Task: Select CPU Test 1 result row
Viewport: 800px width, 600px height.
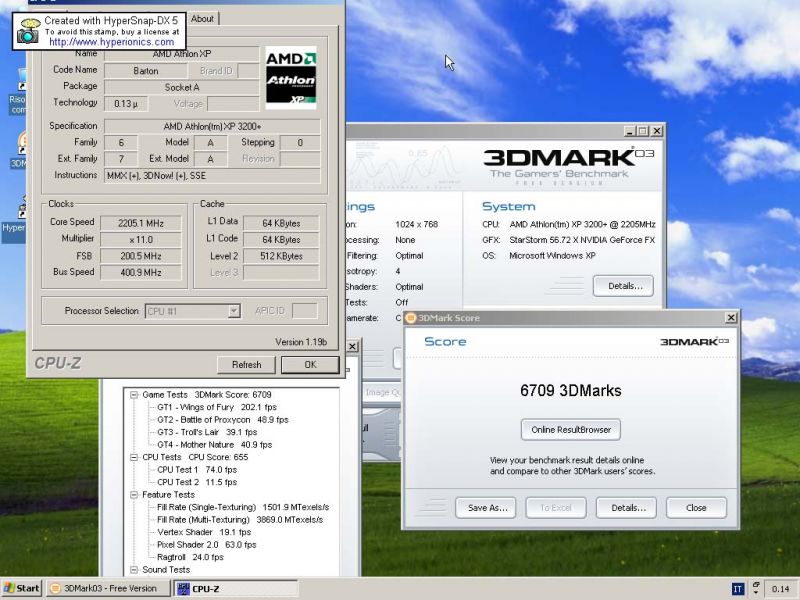Action: (197, 470)
